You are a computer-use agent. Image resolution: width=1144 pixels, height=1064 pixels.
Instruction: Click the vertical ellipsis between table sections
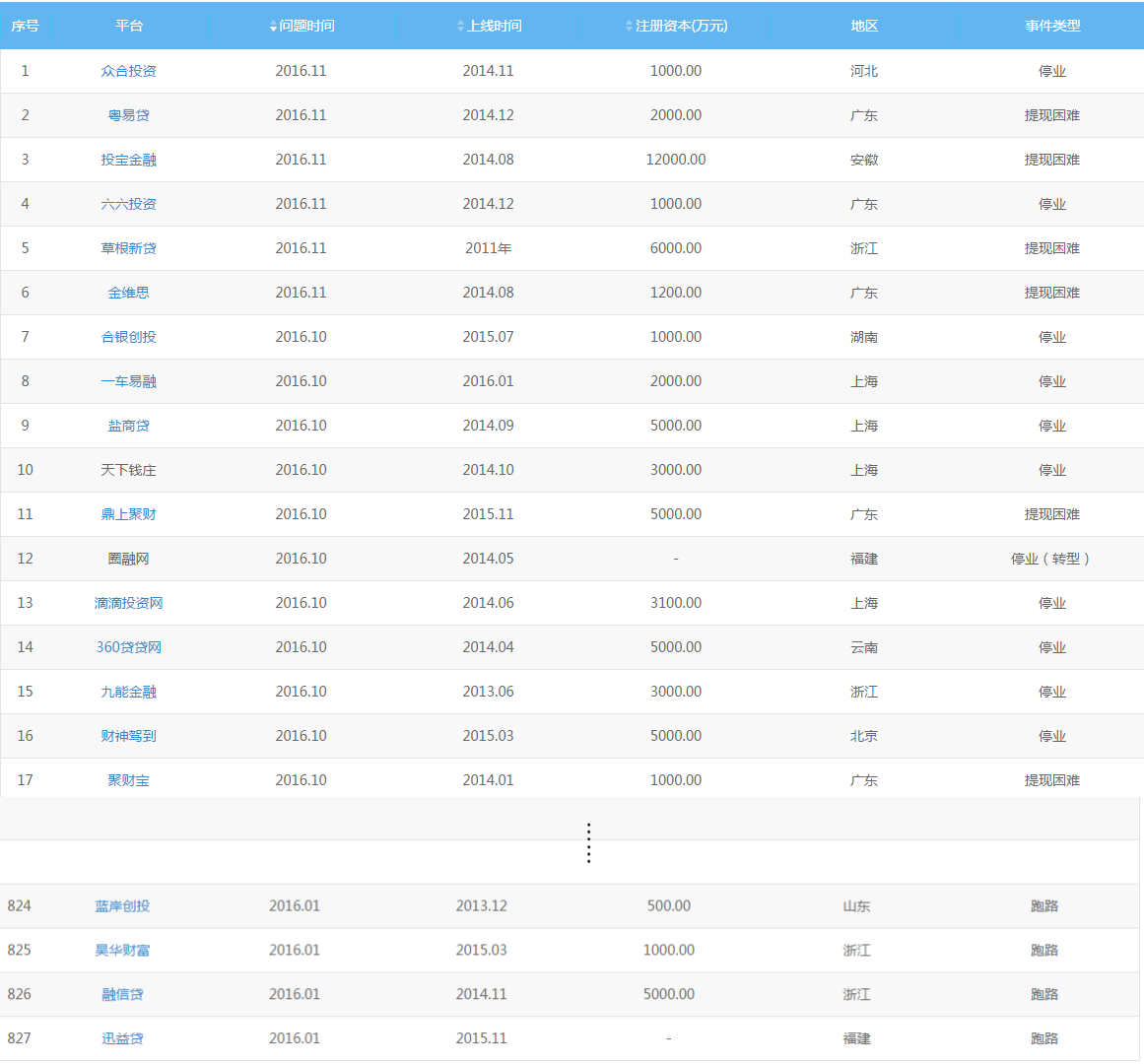[x=589, y=843]
